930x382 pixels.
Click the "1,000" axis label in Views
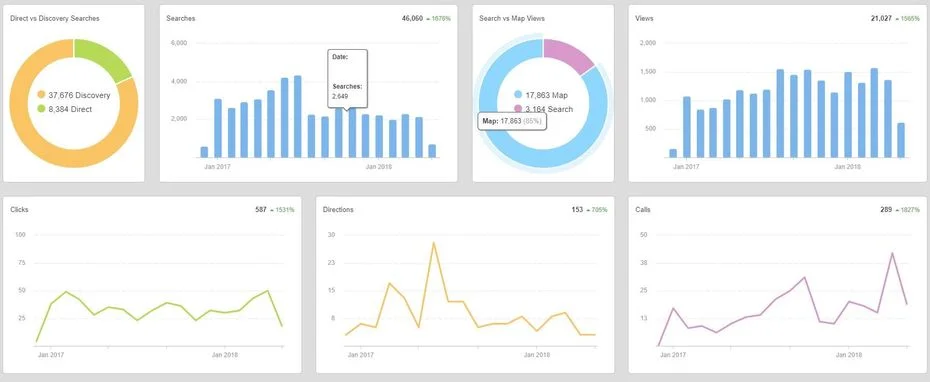[648, 100]
